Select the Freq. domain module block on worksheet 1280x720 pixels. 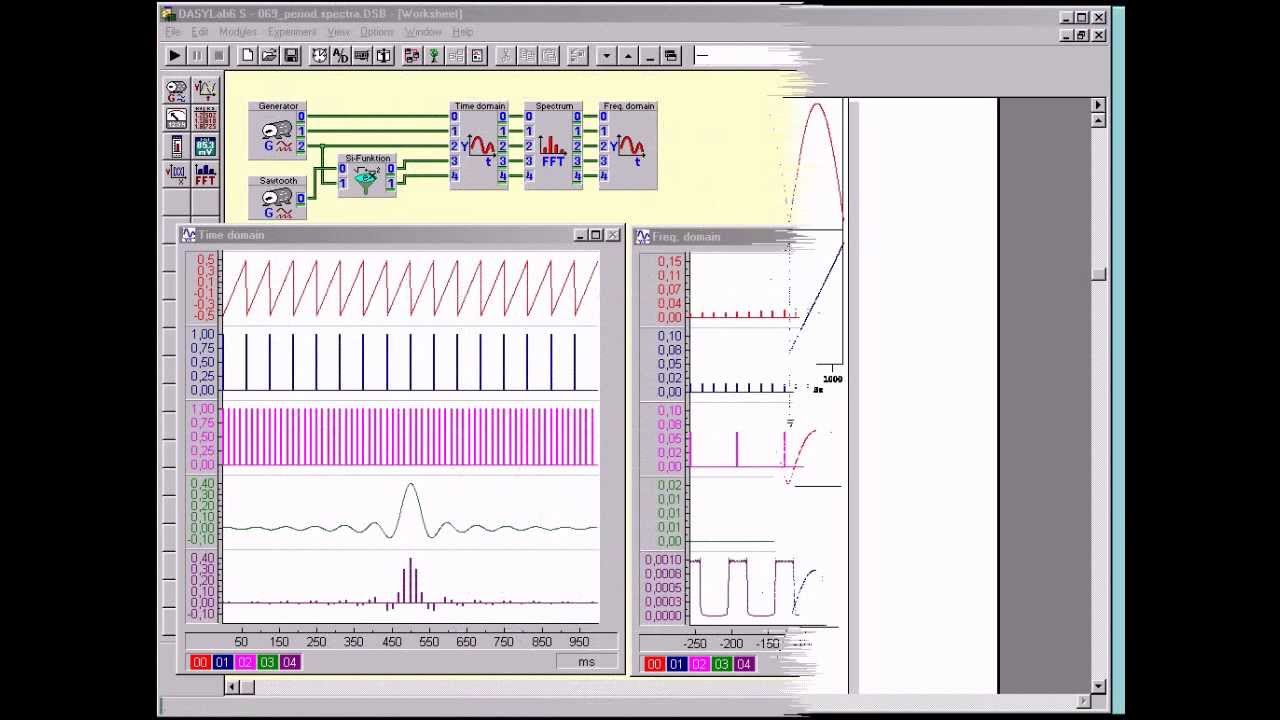coord(629,145)
